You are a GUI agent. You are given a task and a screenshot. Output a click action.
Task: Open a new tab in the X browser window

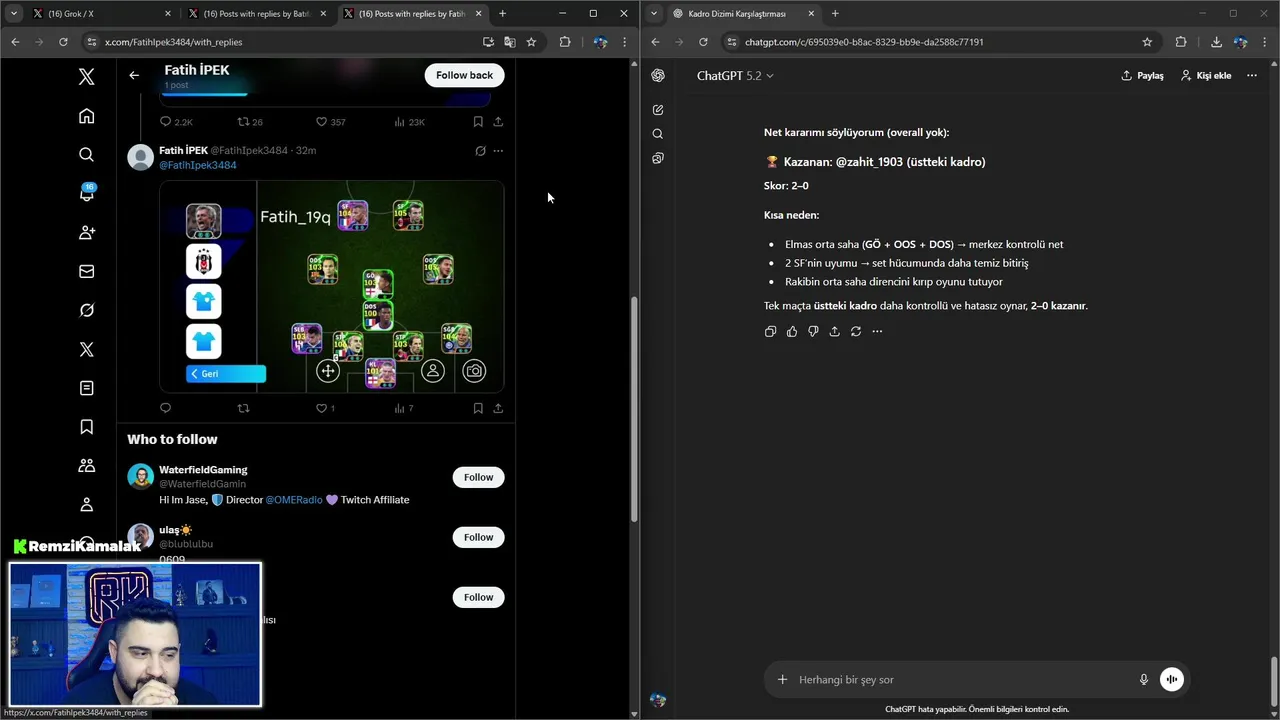(x=503, y=14)
